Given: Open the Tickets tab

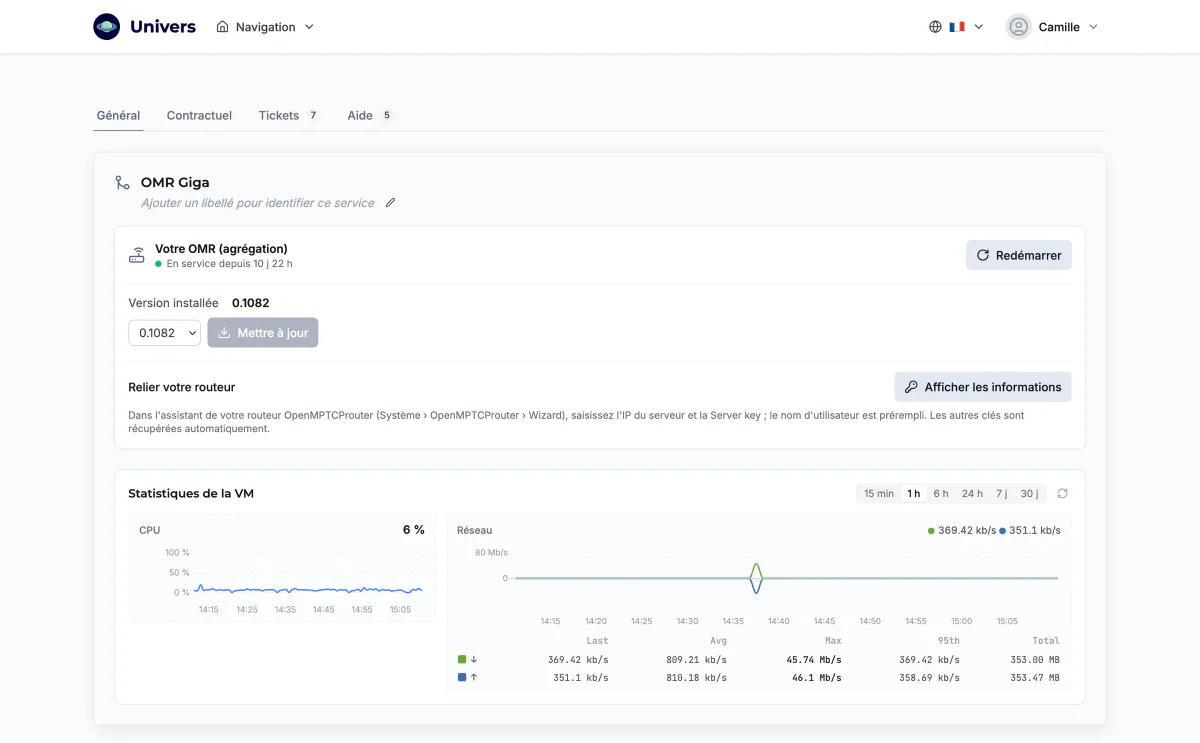Looking at the screenshot, I should point(289,116).
